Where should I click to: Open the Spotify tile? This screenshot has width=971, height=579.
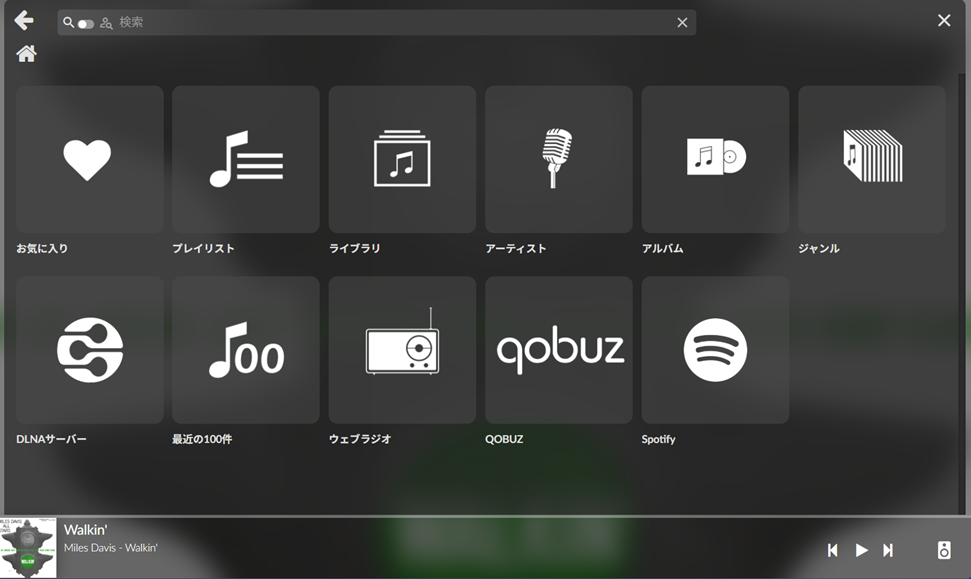tap(715, 350)
